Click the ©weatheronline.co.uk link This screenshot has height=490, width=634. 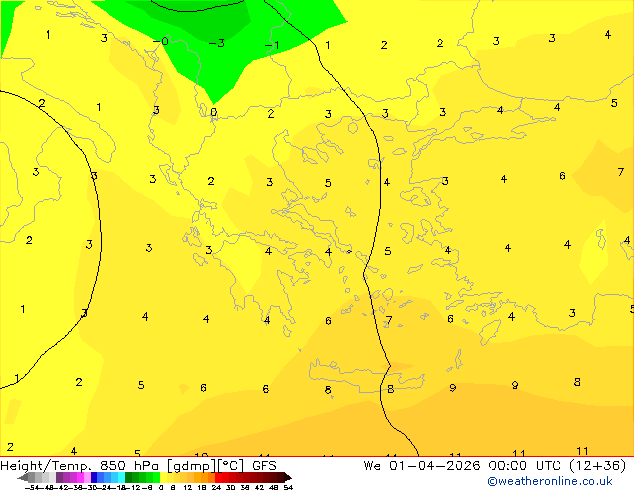549,481
